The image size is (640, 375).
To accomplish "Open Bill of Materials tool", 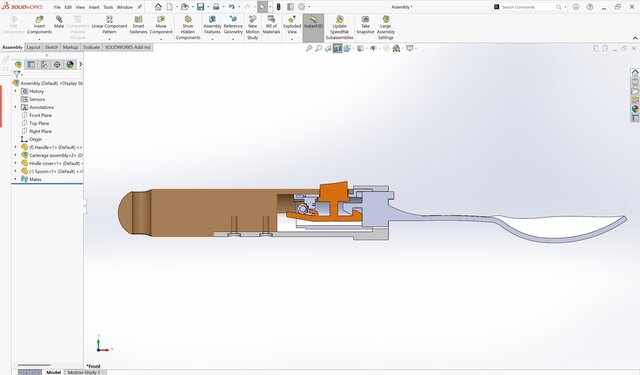I will click(x=271, y=25).
